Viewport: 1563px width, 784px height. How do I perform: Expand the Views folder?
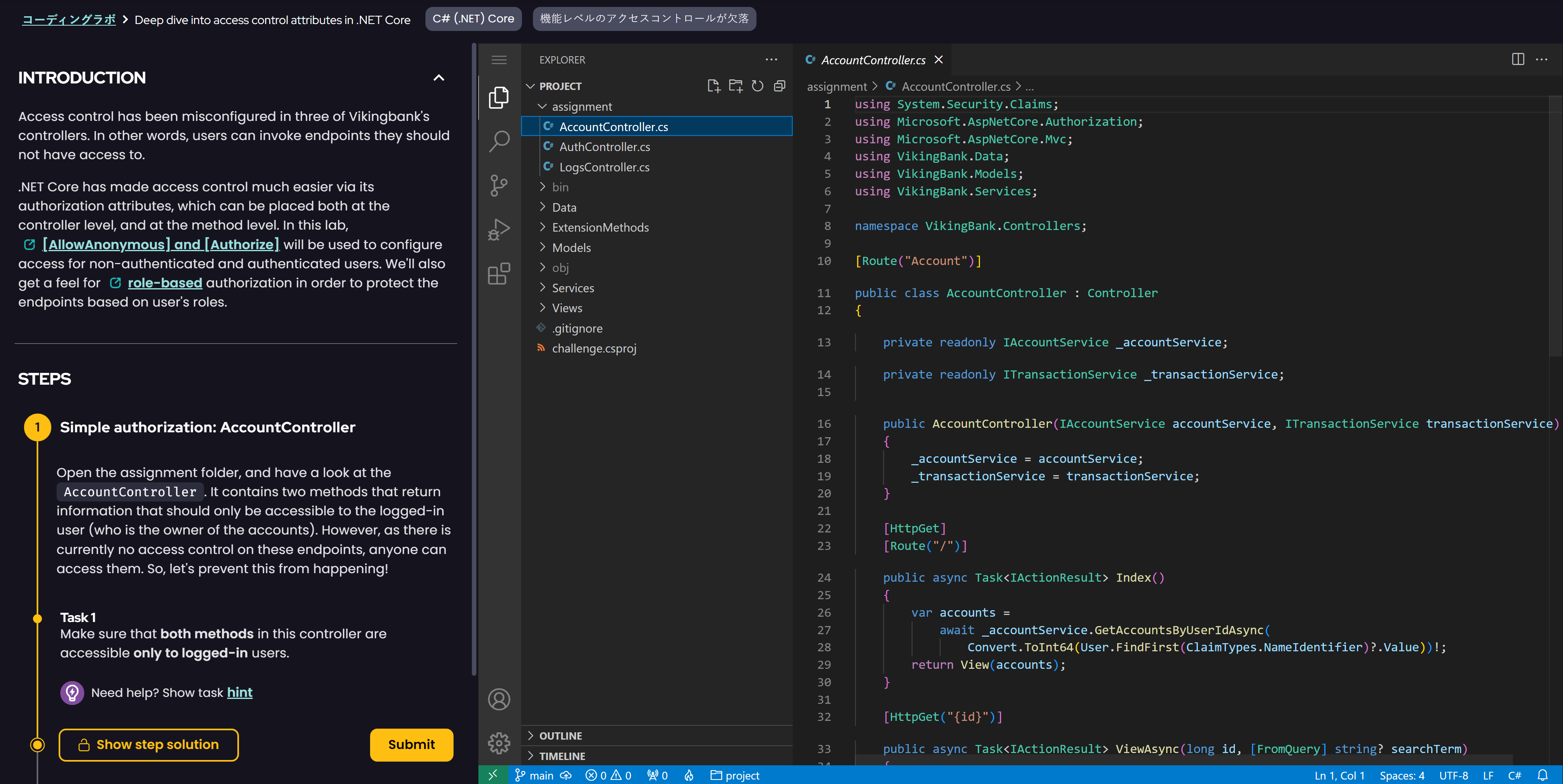coord(542,308)
